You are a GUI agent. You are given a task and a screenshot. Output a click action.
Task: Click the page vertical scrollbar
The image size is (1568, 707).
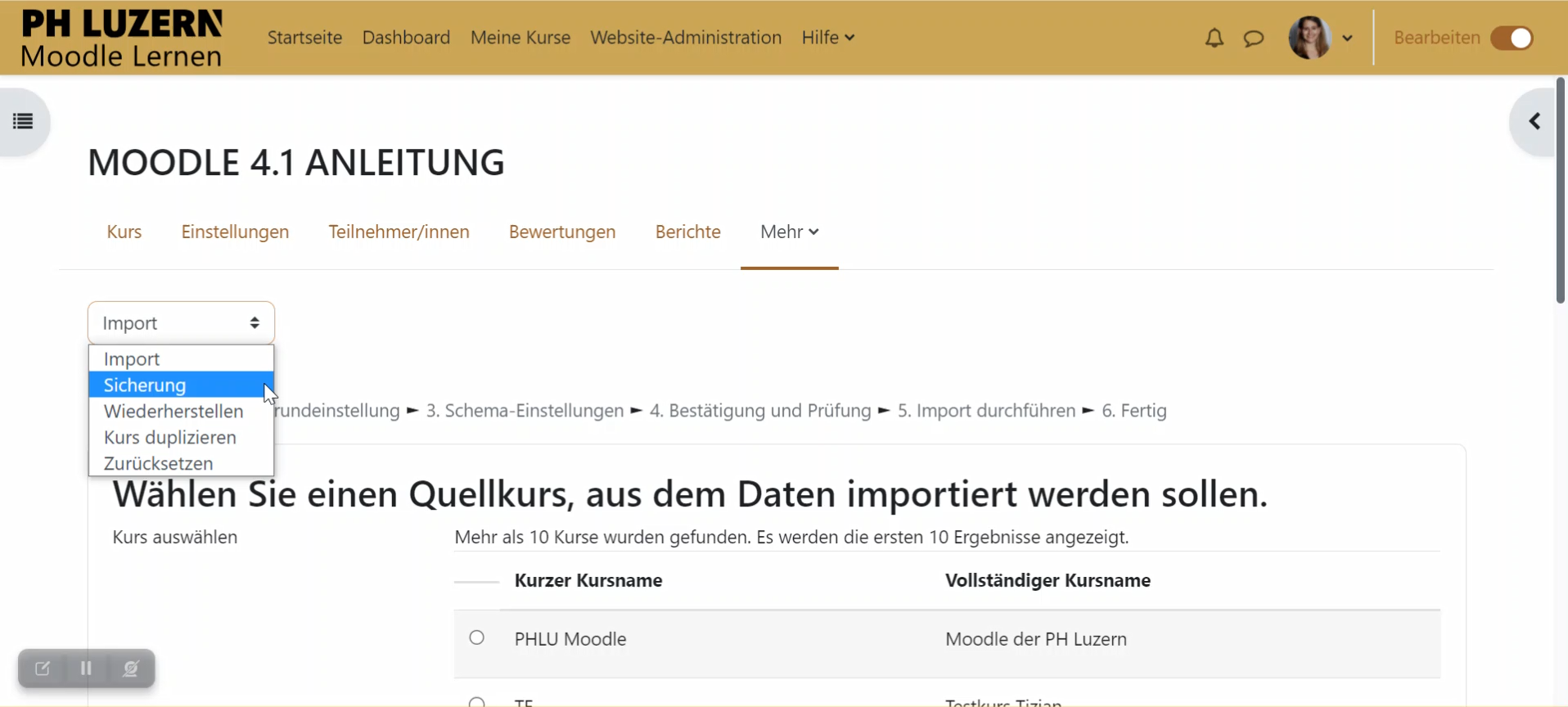tap(1561, 191)
